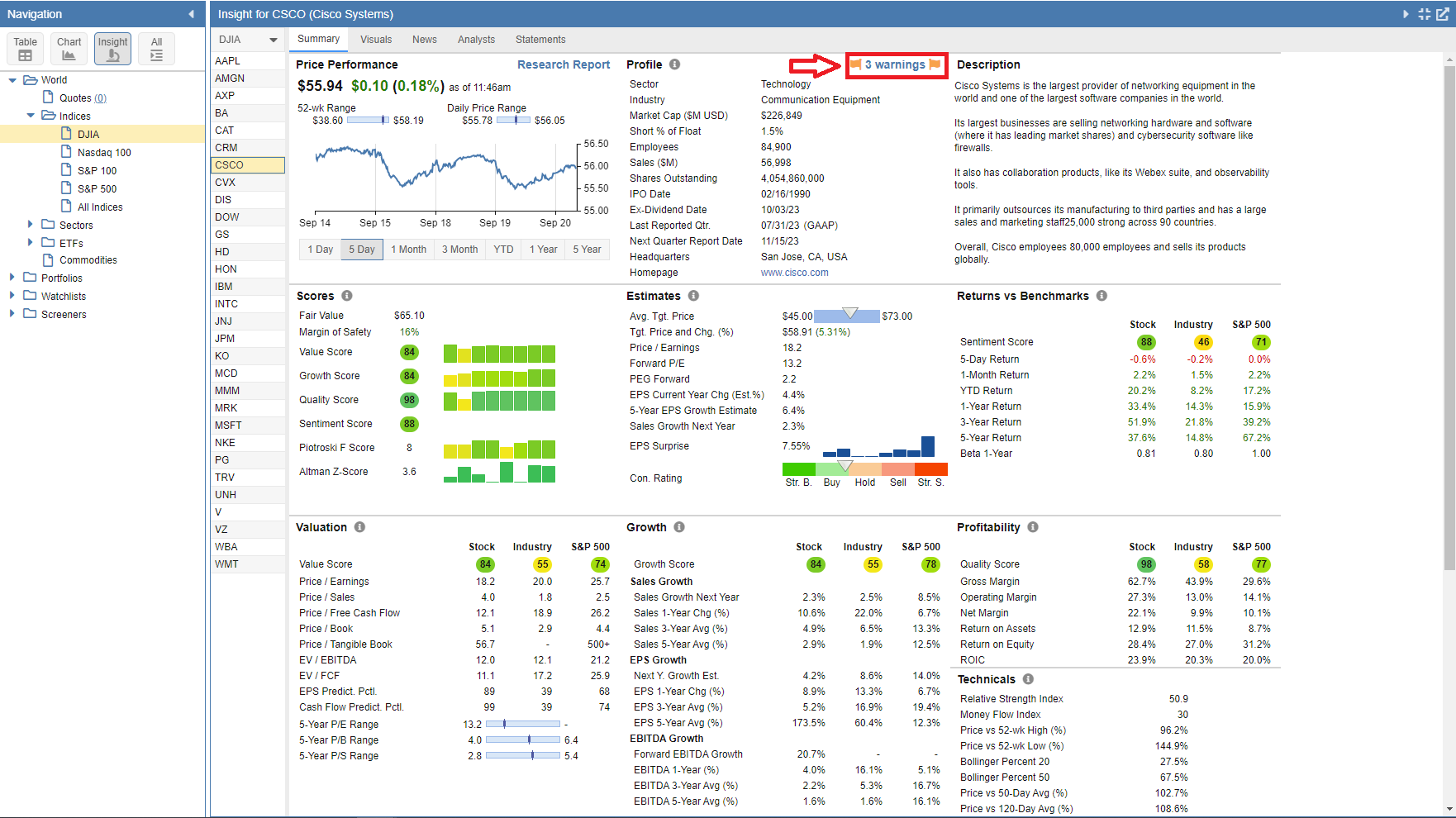Select MSFT in the ticker list
The height and width of the screenshot is (818, 1456).
tap(248, 426)
